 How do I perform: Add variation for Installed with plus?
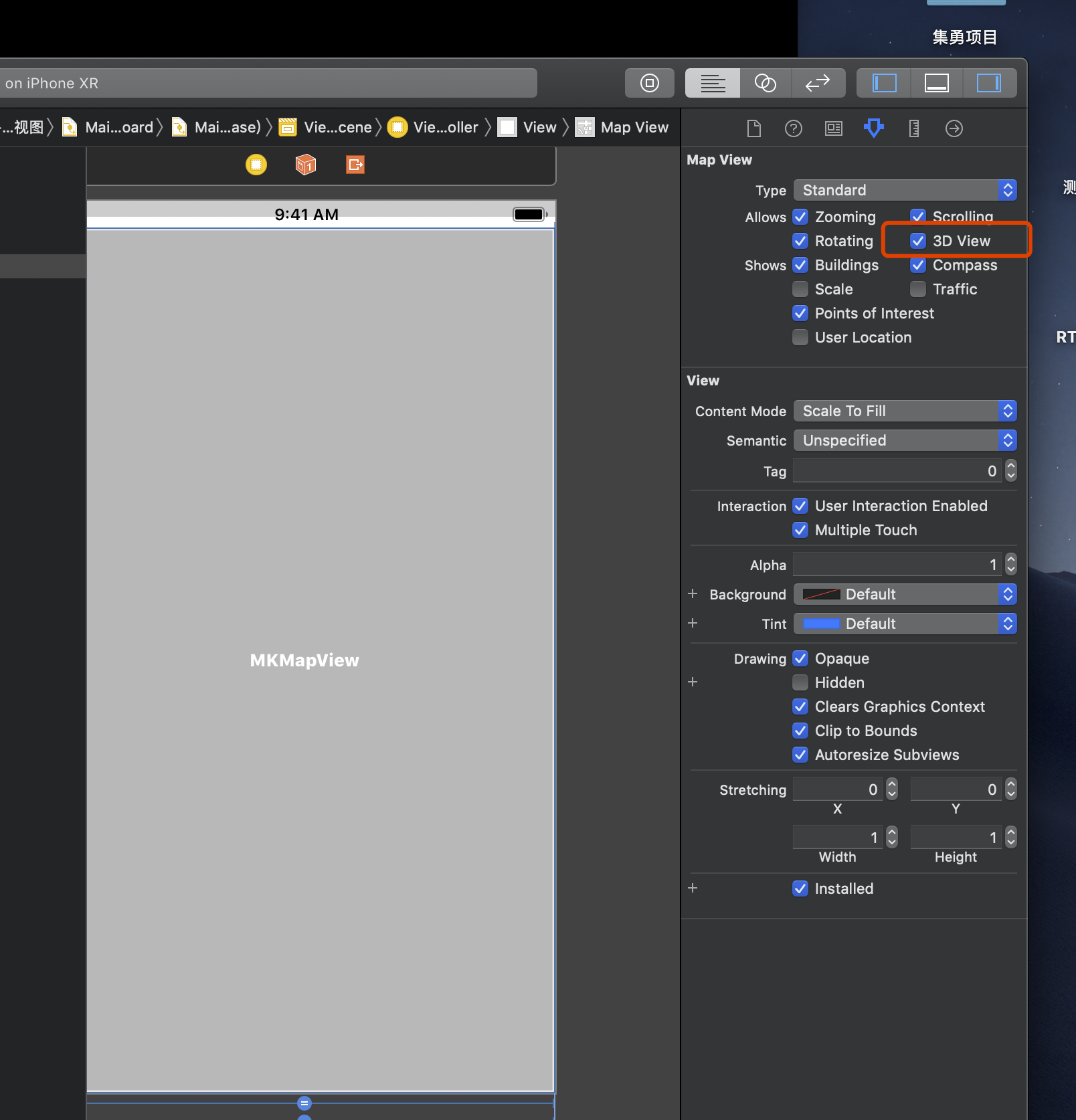pos(693,889)
